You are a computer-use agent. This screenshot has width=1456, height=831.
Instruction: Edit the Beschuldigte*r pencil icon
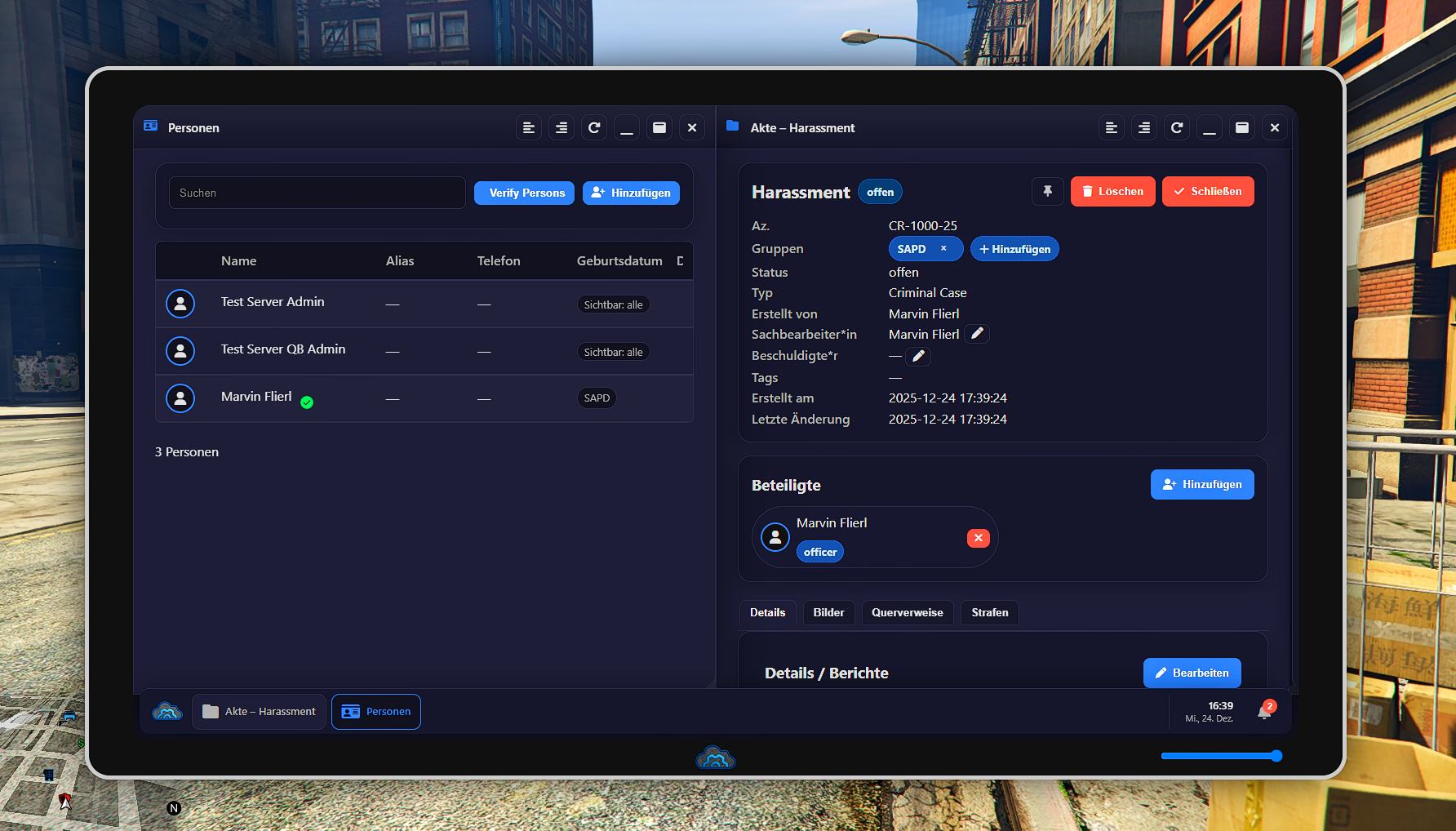click(918, 356)
